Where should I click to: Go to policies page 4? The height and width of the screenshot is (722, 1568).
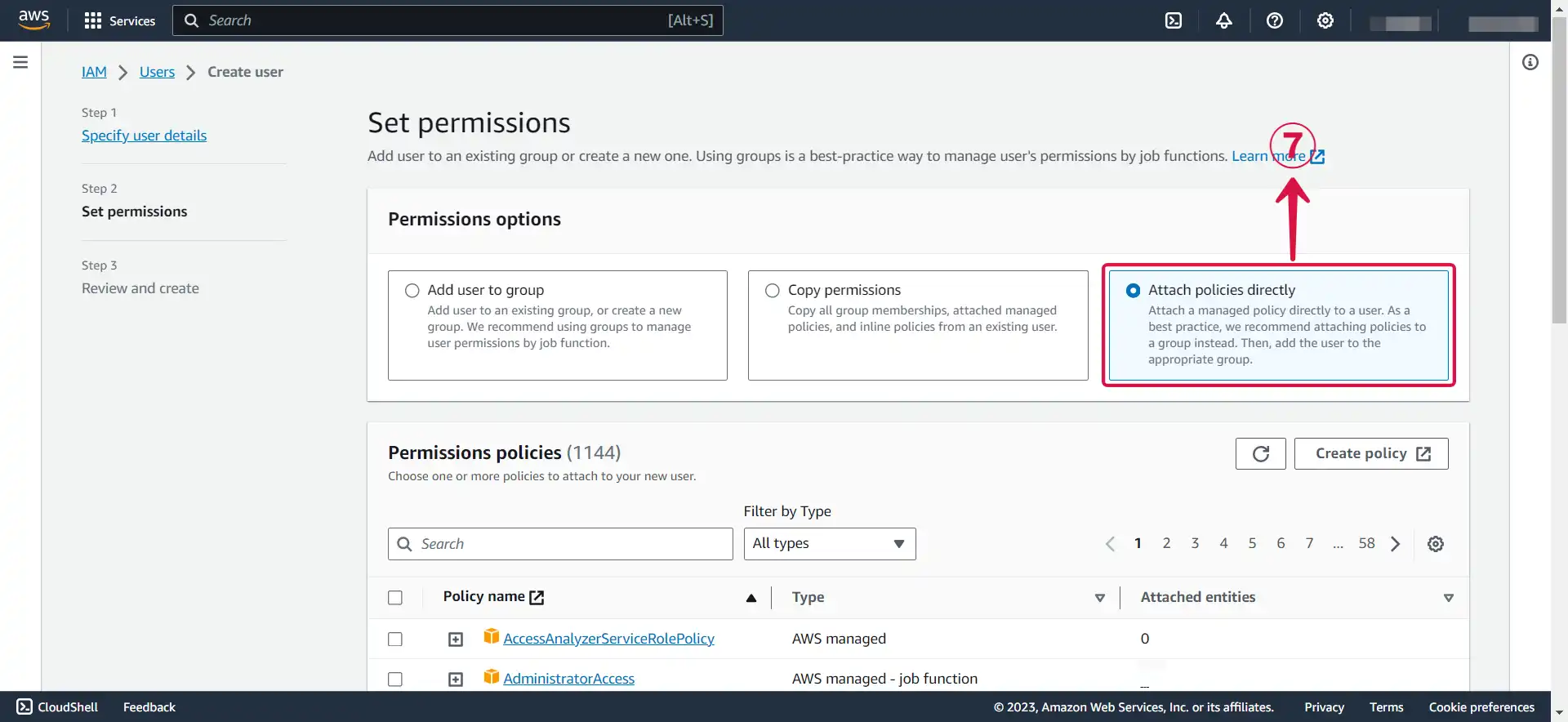click(x=1223, y=543)
